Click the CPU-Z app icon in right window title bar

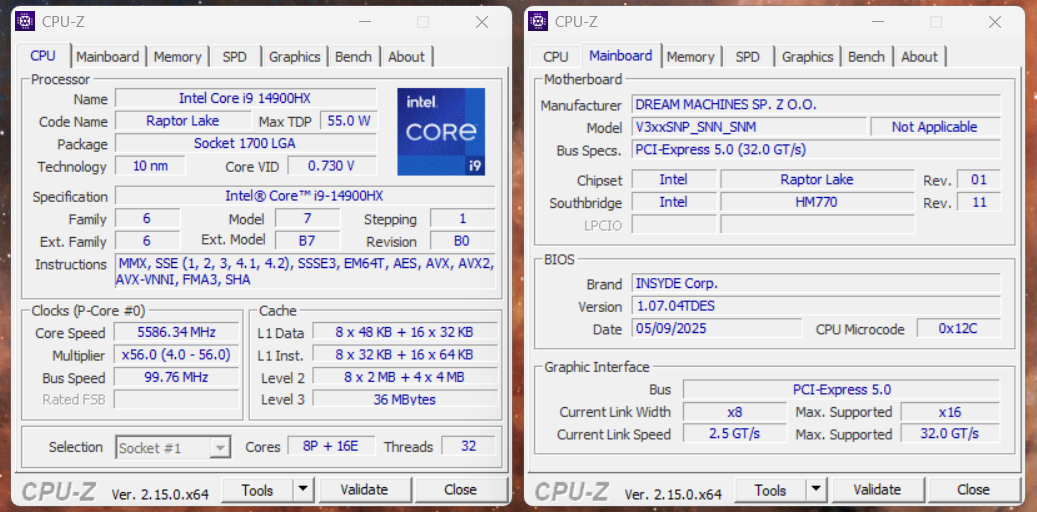pos(538,21)
